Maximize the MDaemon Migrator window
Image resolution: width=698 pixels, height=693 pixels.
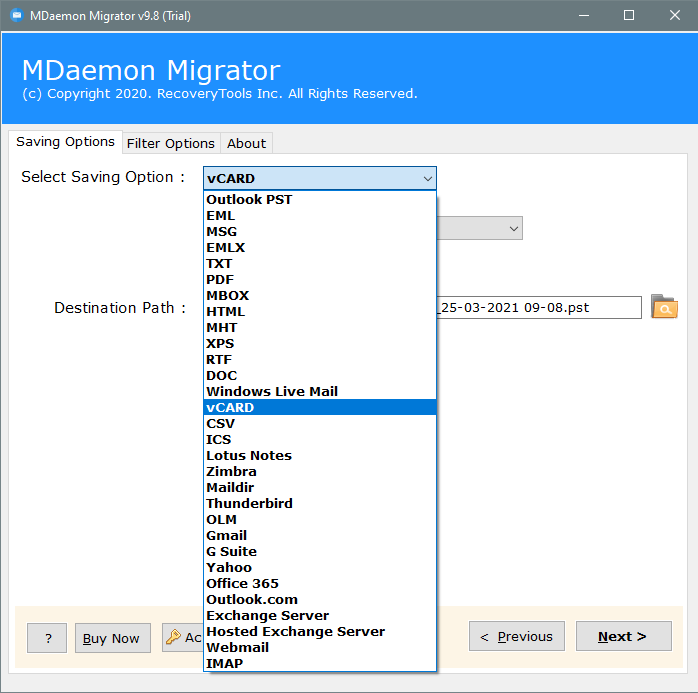click(x=629, y=16)
